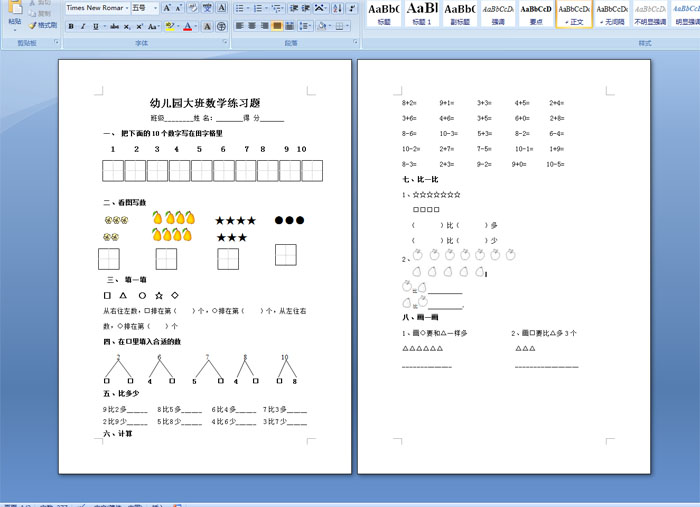Image resolution: width=700 pixels, height=507 pixels.
Task: Apply superscript formatting
Action: (x=139, y=27)
